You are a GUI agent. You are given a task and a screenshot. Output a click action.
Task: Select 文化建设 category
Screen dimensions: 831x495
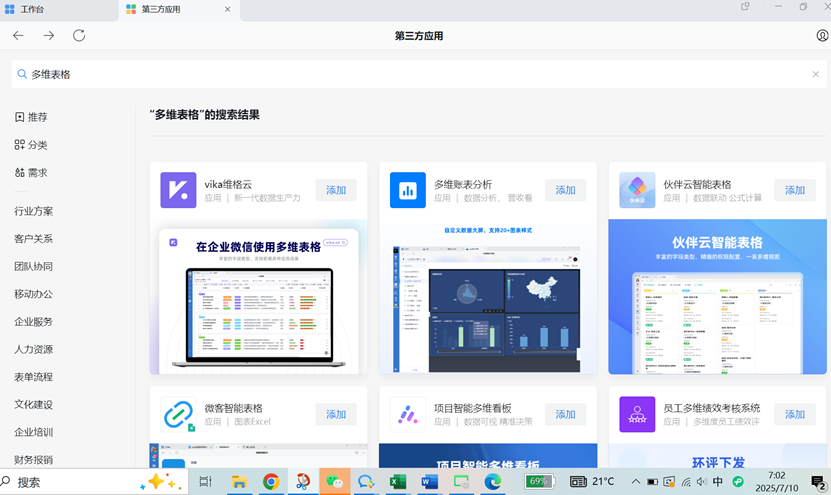click(x=33, y=404)
